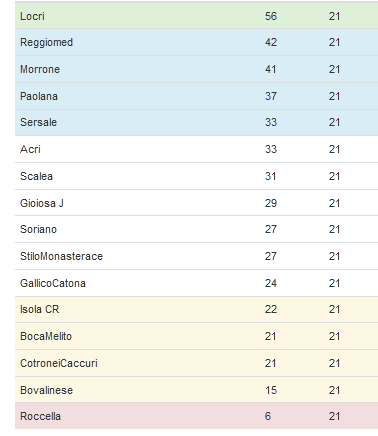Select Paolana in the table
Image resolution: width=378 pixels, height=436 pixels.
click(x=39, y=96)
